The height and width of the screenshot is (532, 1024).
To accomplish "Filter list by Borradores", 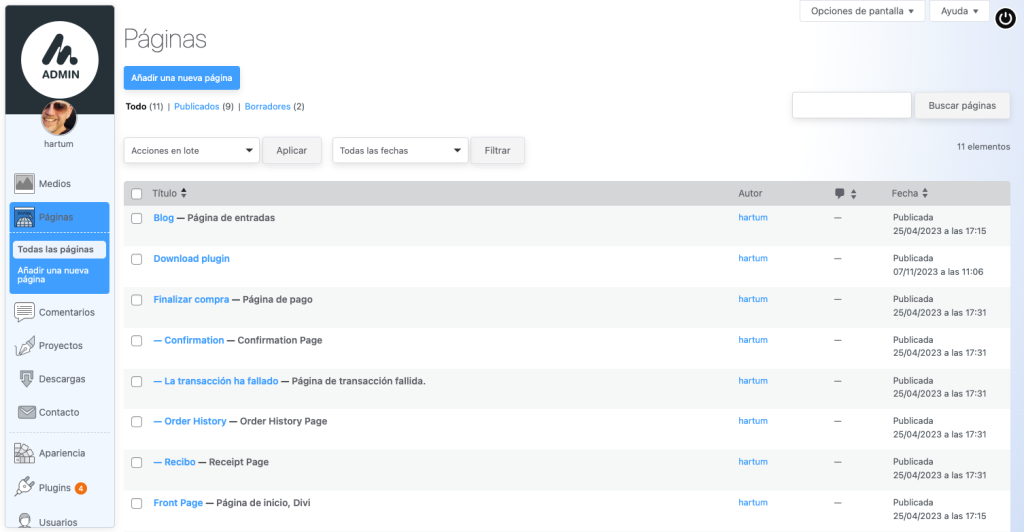I will 267,106.
